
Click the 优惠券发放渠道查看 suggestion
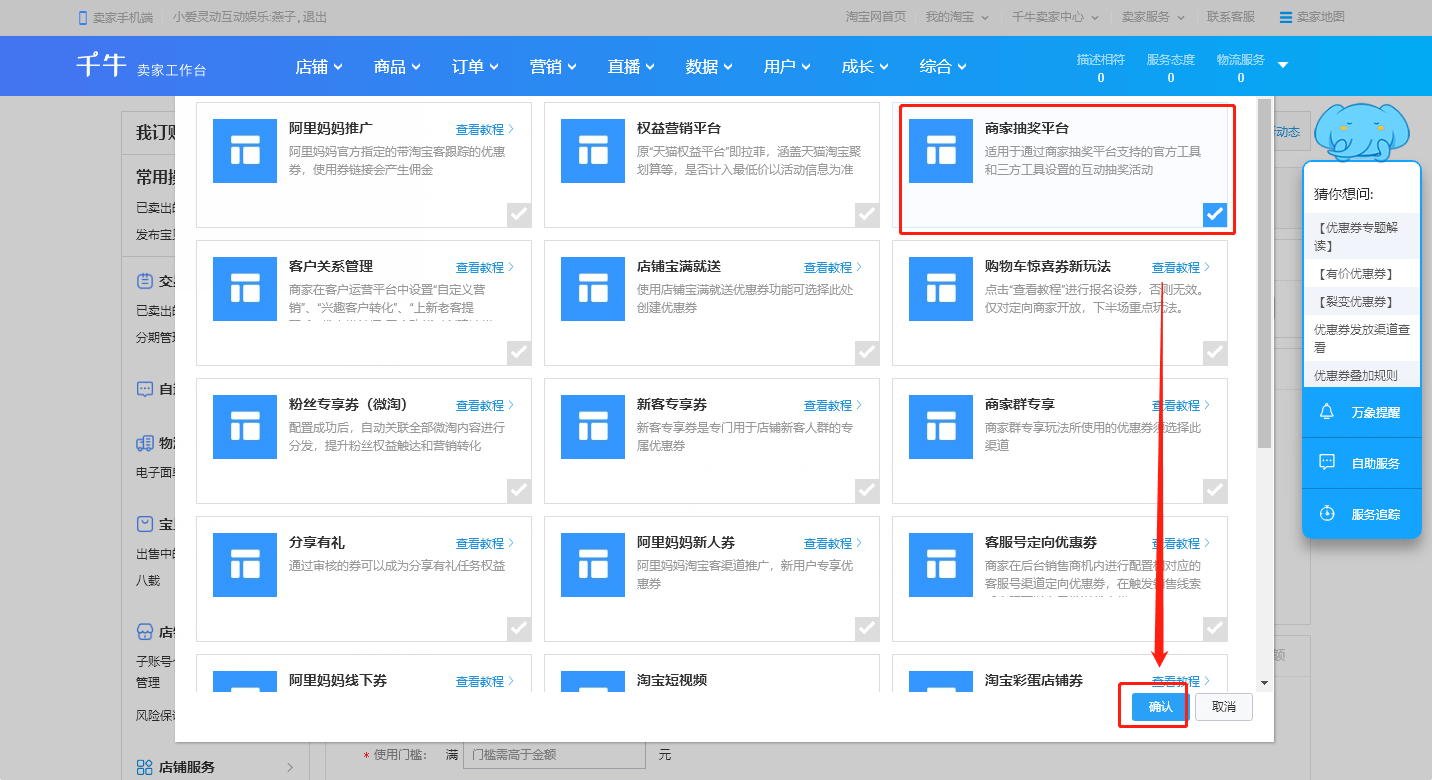click(x=1362, y=338)
